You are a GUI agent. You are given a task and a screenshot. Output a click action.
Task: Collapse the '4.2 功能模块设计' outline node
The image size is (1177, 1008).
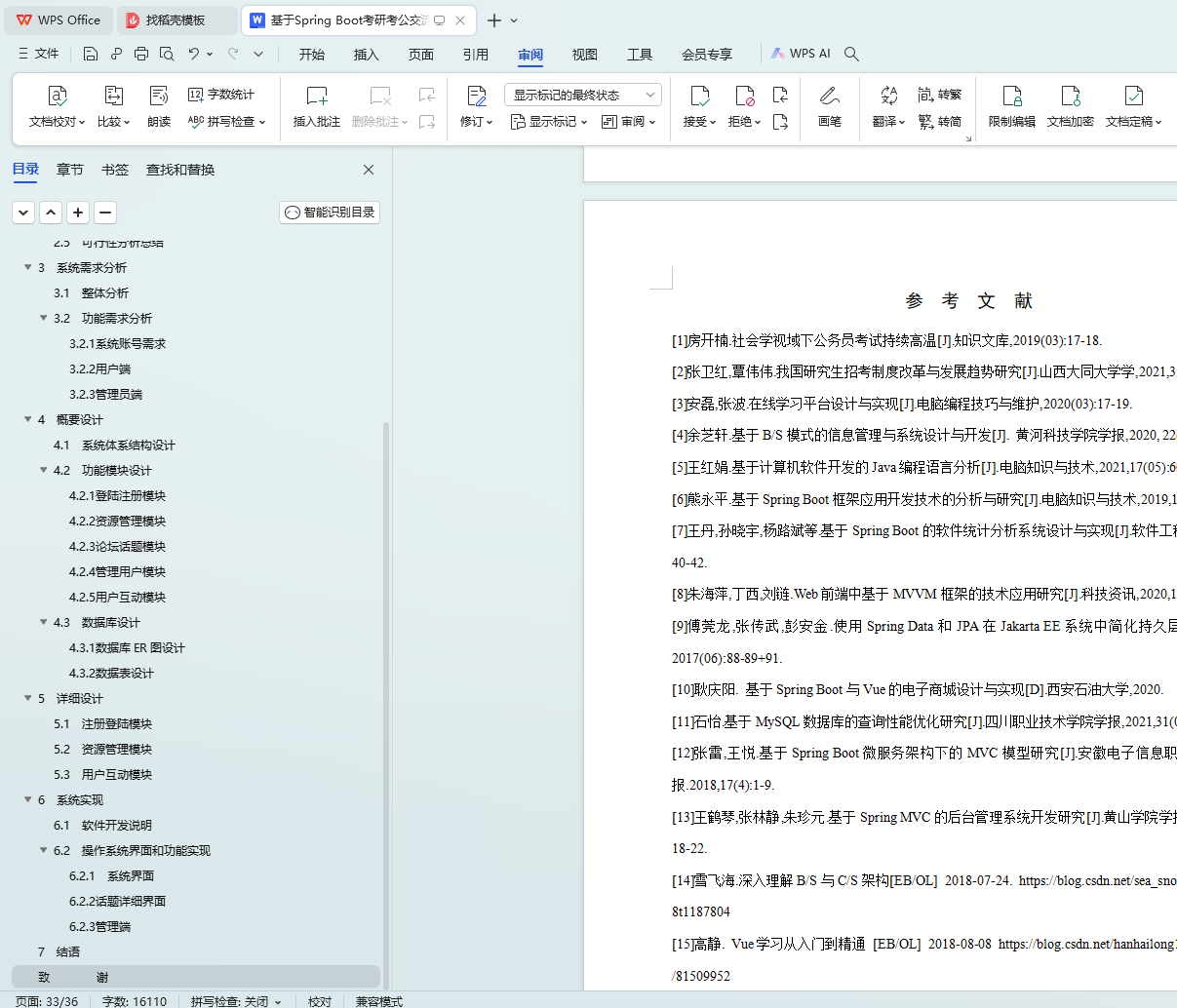point(44,470)
